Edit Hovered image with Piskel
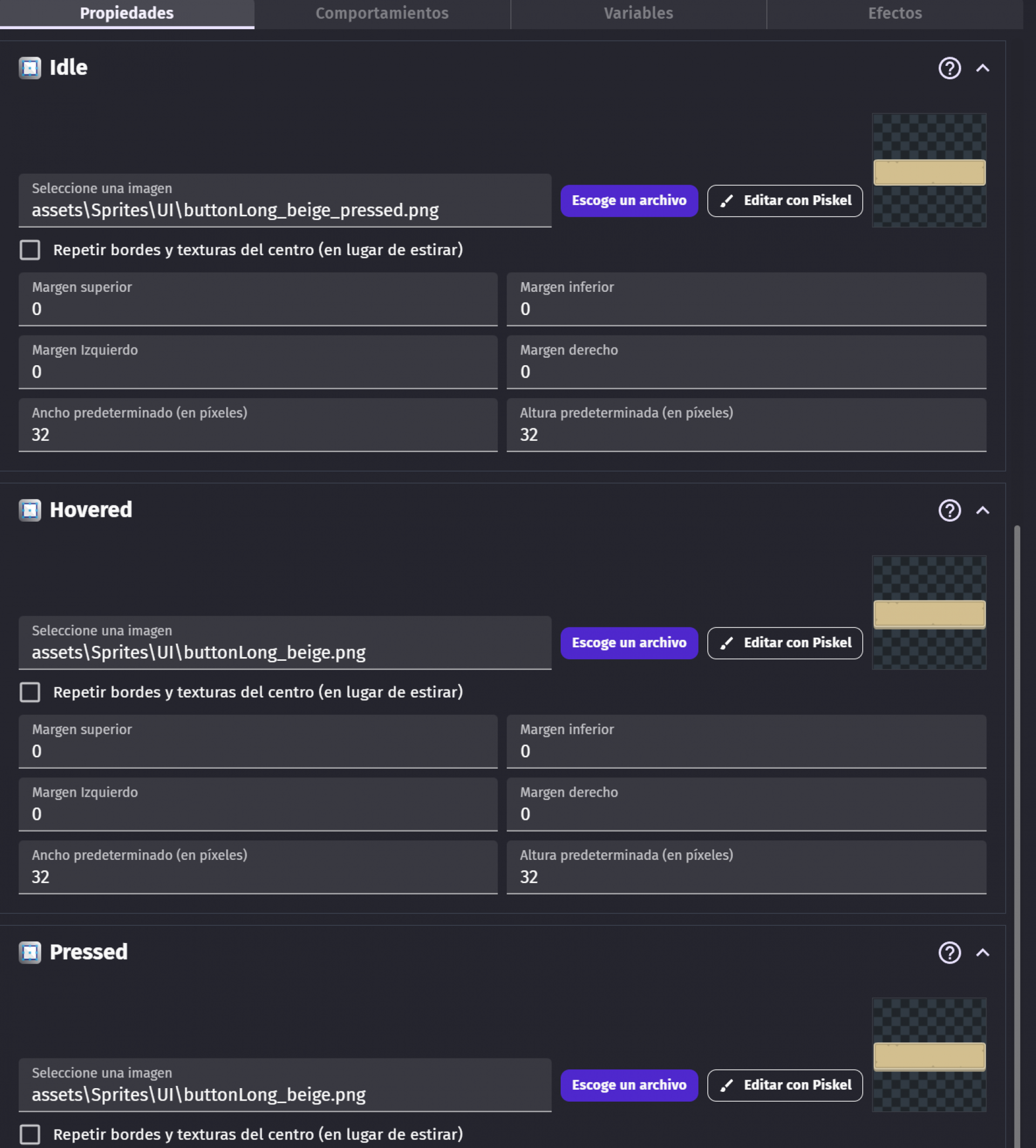Screen dimensions: 1036x1148 point(785,643)
